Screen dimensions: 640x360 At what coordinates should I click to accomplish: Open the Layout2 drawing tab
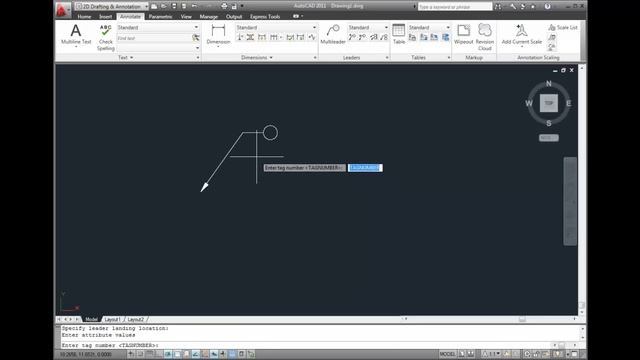point(136,319)
